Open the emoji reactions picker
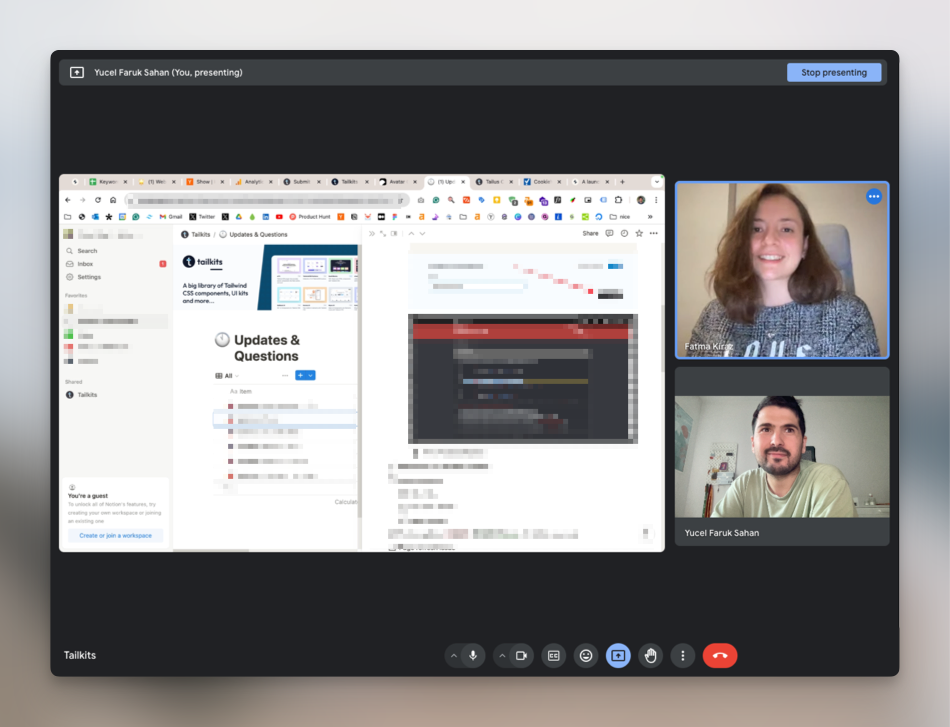The width and height of the screenshot is (950, 727). pos(586,656)
